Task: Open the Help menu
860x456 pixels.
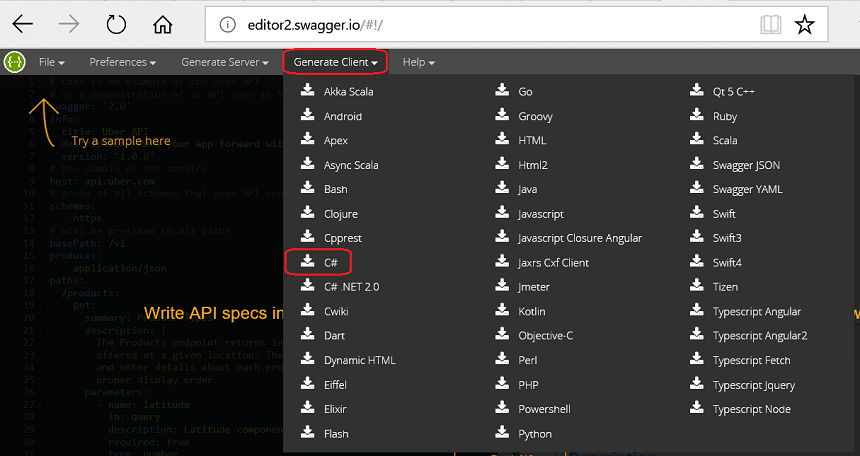Action: tap(418, 63)
